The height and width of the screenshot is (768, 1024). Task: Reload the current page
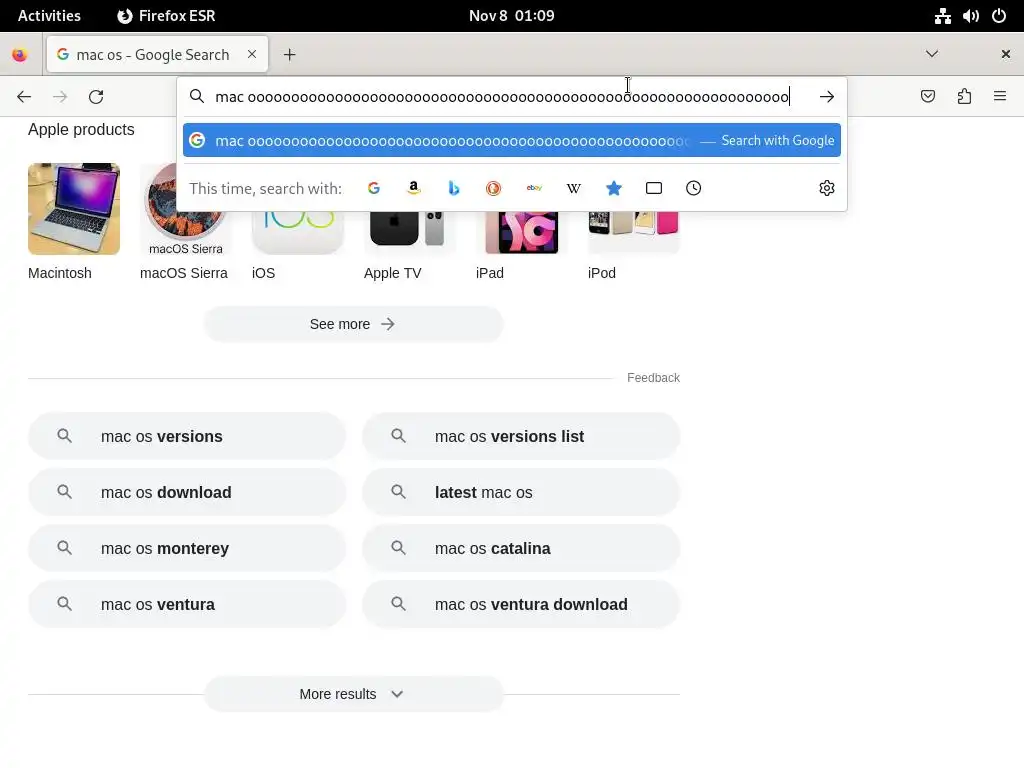coord(96,97)
